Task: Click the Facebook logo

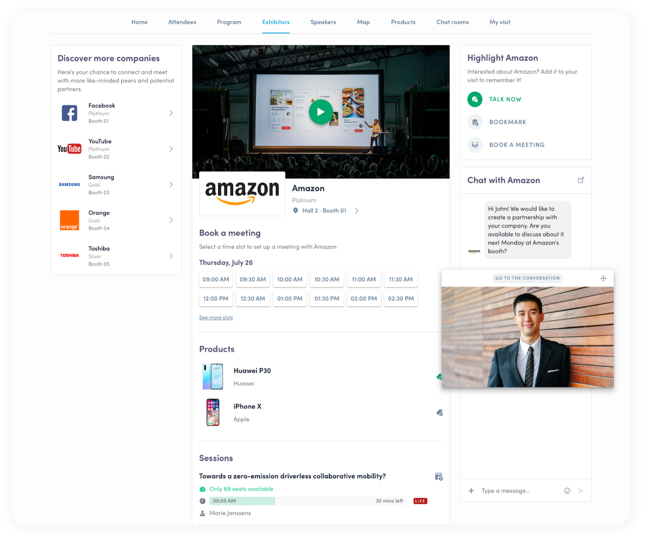Action: (x=70, y=113)
